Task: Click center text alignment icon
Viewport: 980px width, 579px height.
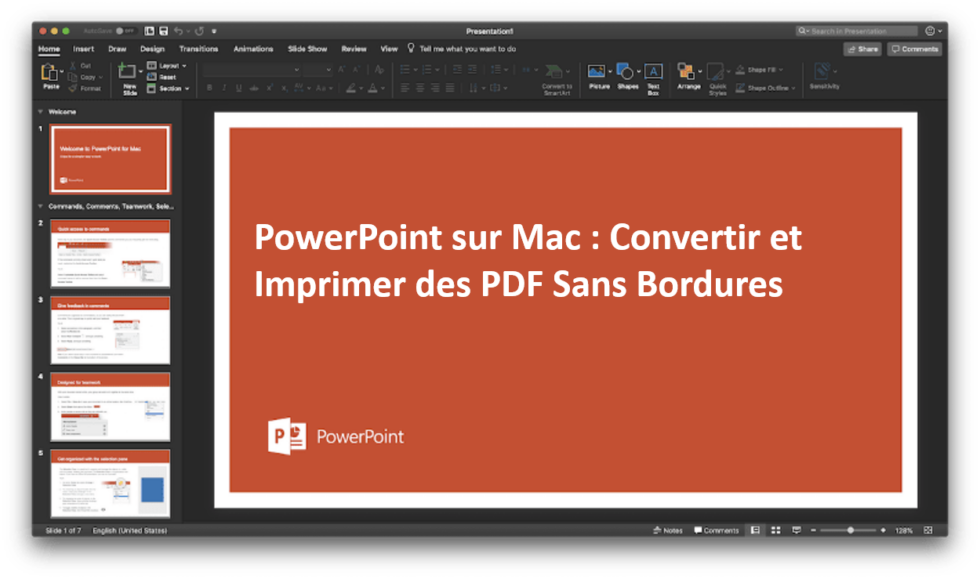Action: [x=420, y=88]
